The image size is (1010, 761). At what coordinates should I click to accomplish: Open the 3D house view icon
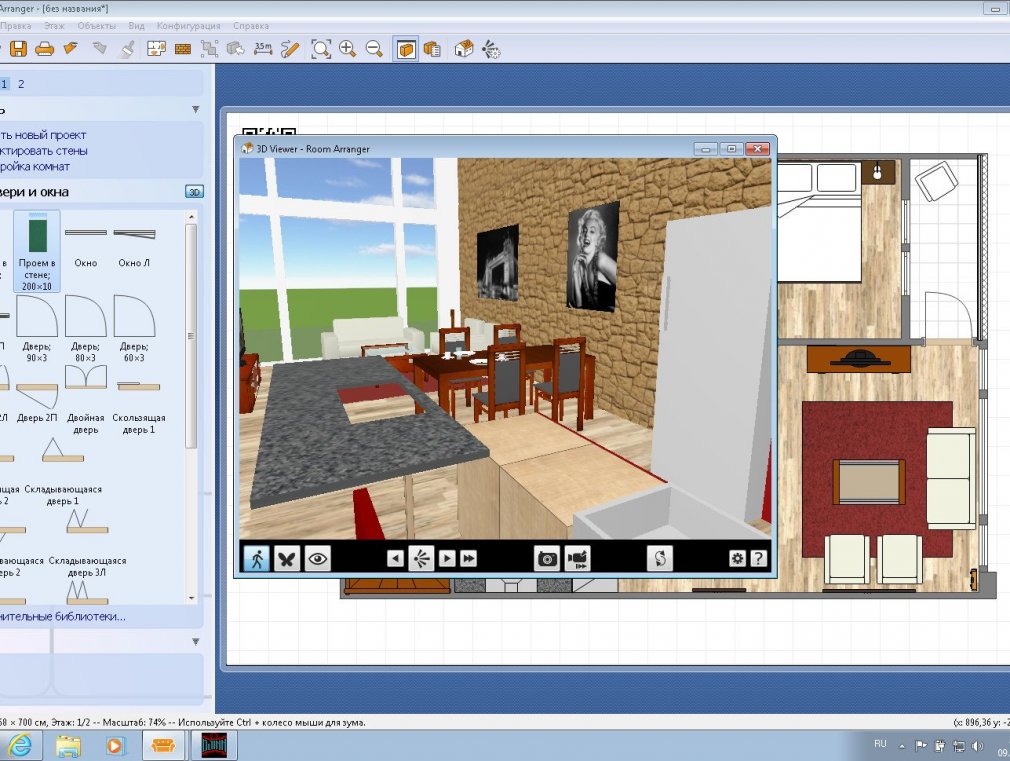(464, 49)
